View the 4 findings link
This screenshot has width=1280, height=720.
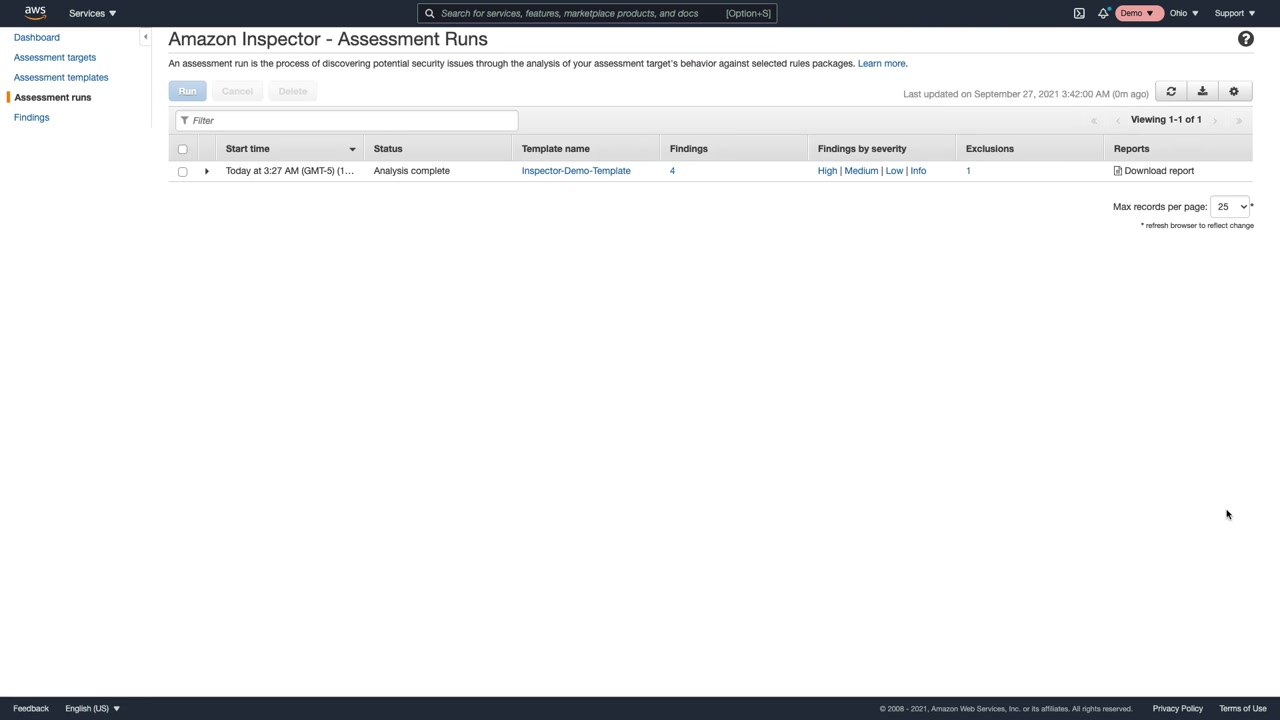pos(672,171)
